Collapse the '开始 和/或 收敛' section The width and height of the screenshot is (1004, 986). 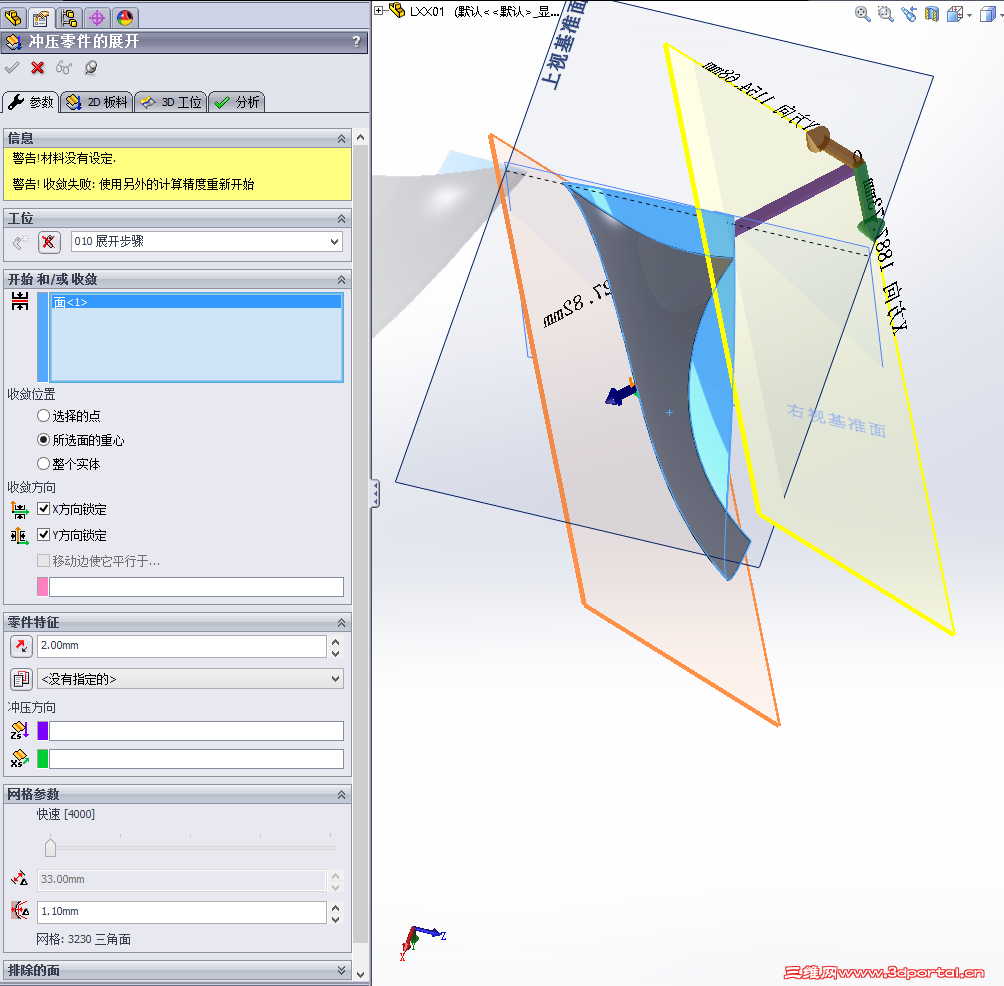[341, 280]
